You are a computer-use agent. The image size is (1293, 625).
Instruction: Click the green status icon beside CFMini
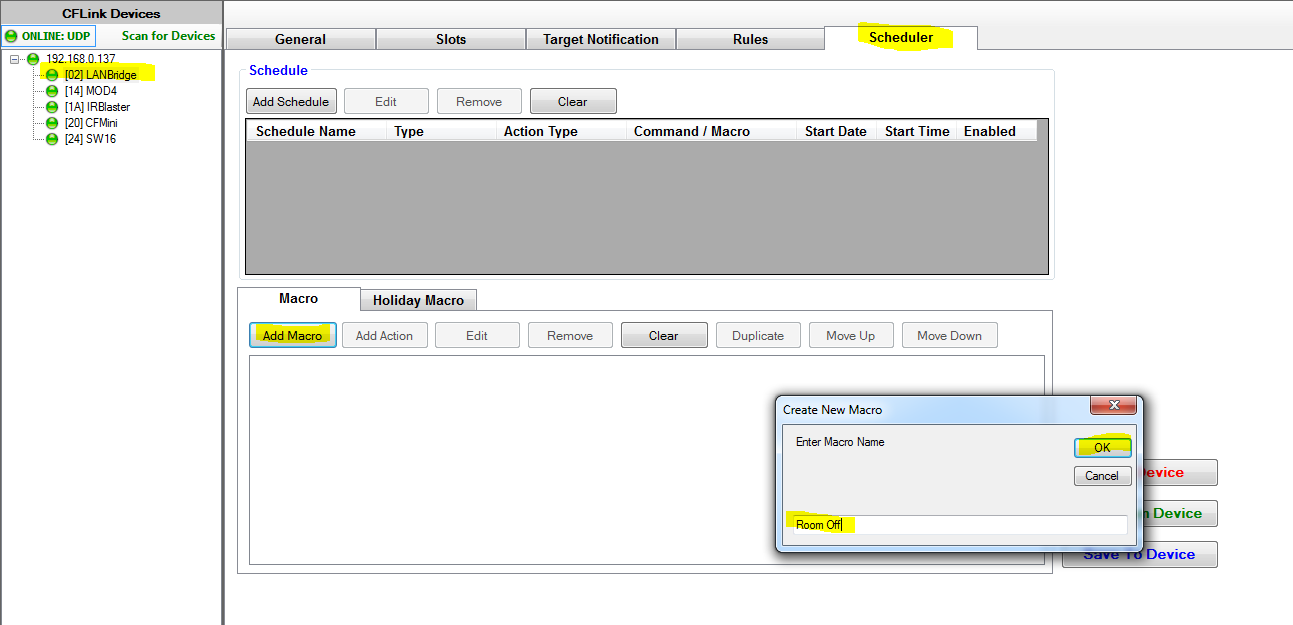tap(52, 123)
